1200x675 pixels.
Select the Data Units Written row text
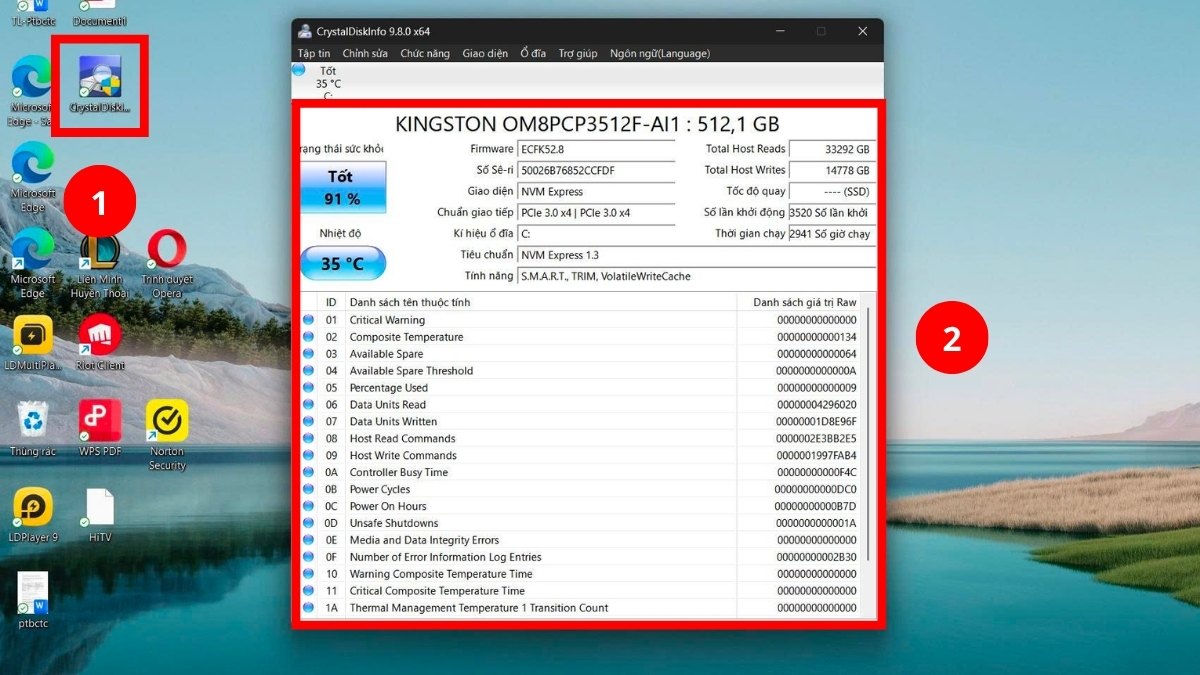point(393,422)
